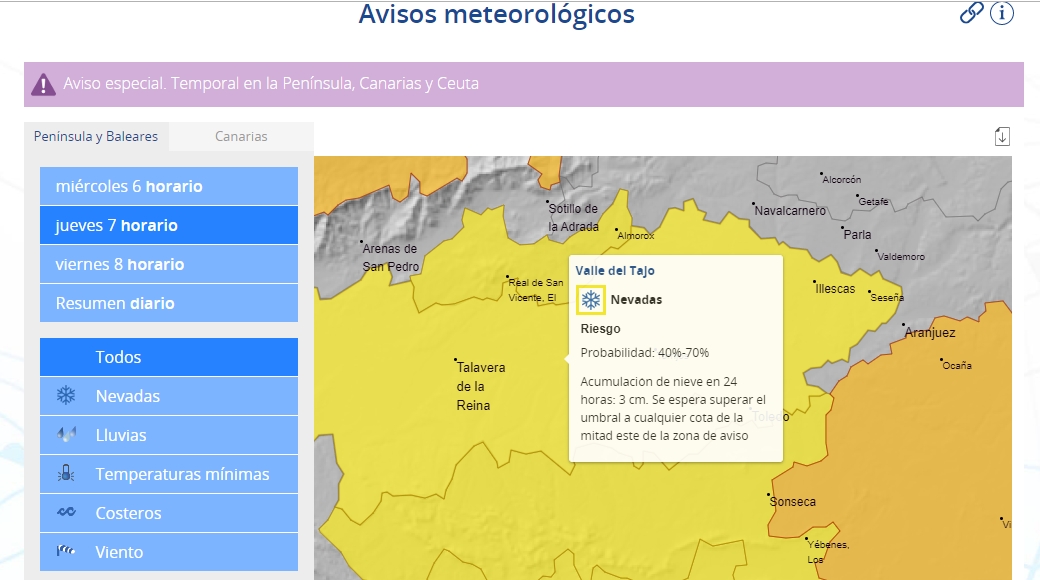
Task: Click Almorox label on the map
Action: (635, 236)
